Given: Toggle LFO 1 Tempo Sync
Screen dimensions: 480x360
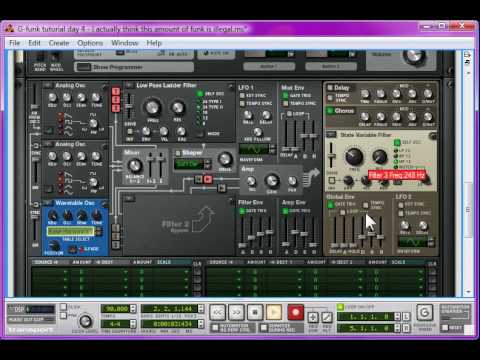Looking at the screenshot, I should 242,103.
